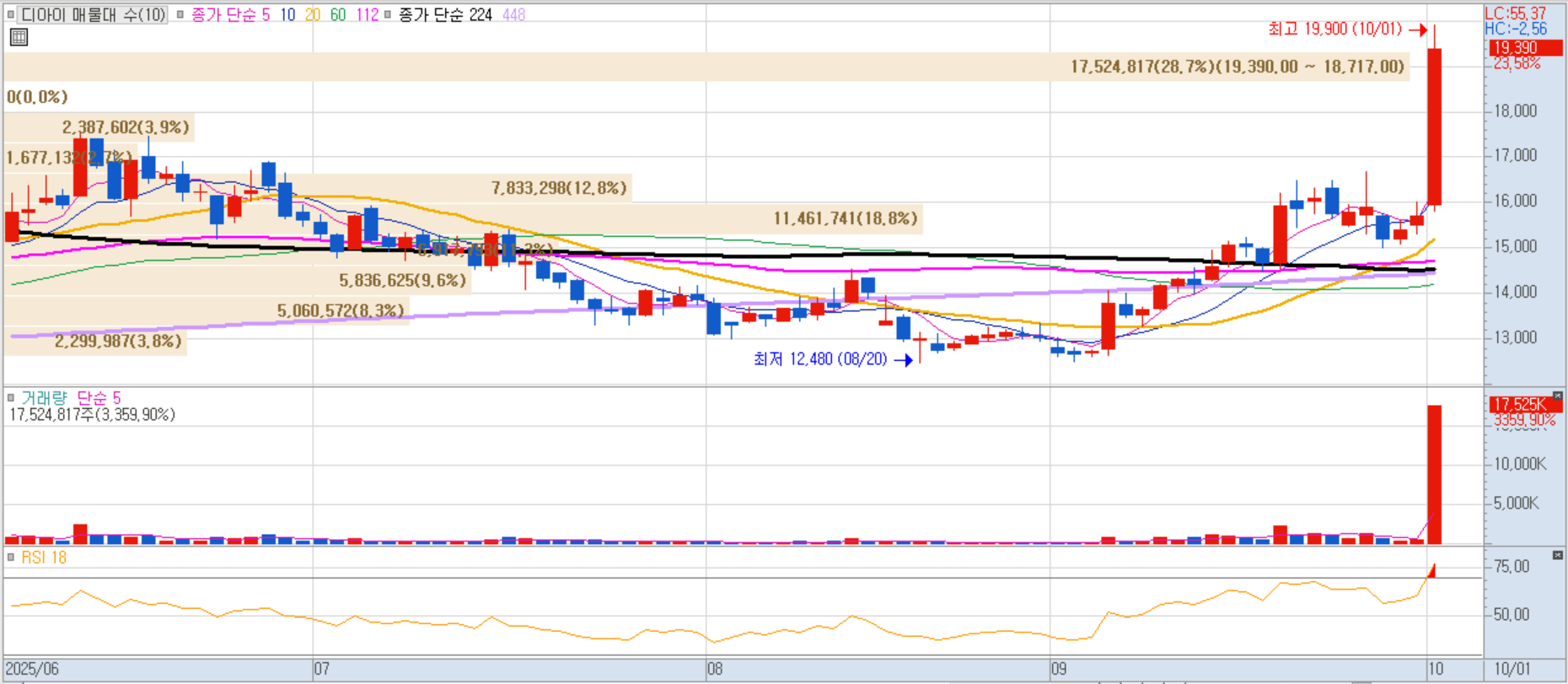The width and height of the screenshot is (1568, 684).
Task: Click the volume profile label 2,299,987(3.8%)
Action: point(118,341)
